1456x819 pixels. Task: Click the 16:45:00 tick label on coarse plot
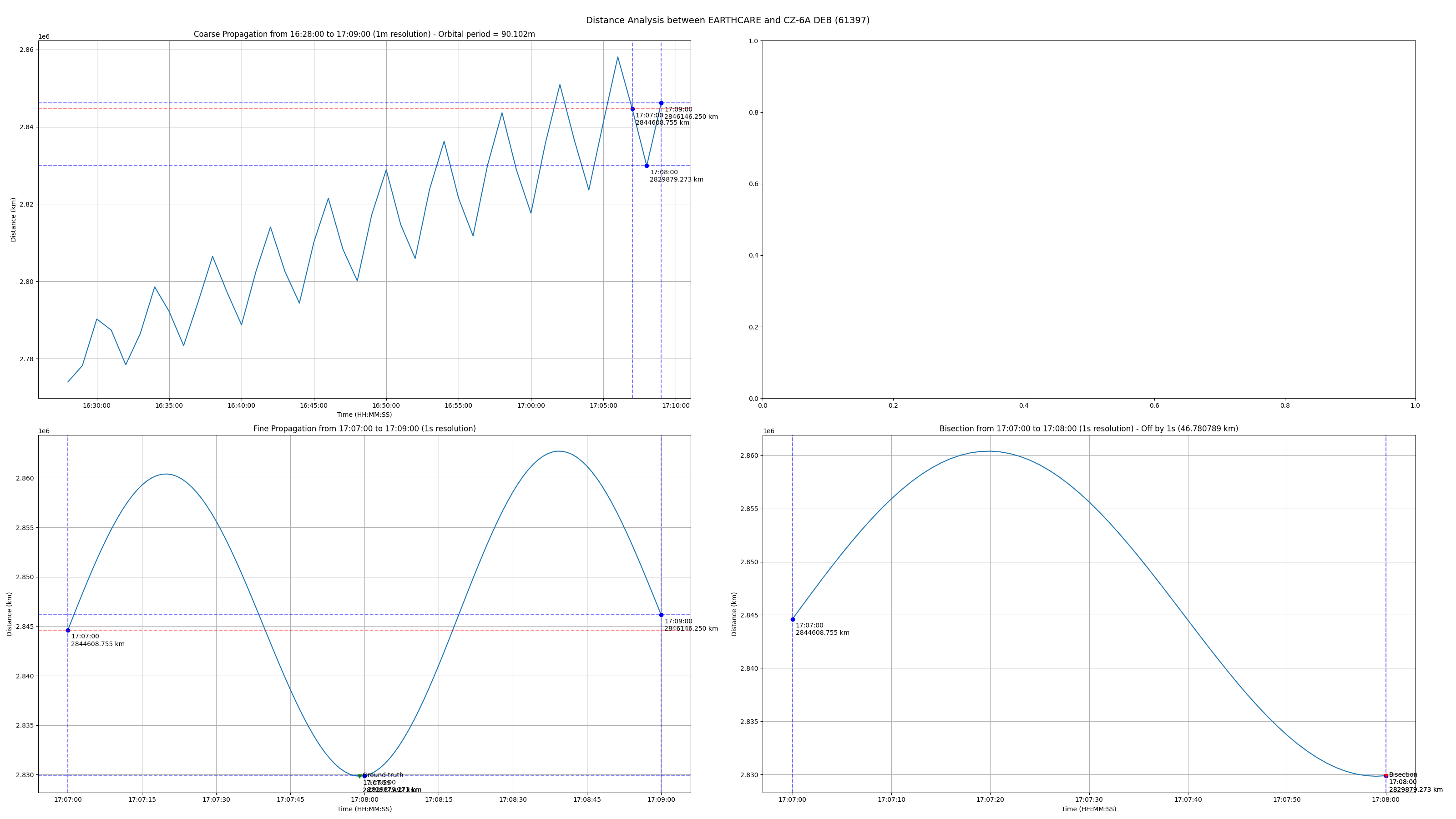tap(313, 405)
